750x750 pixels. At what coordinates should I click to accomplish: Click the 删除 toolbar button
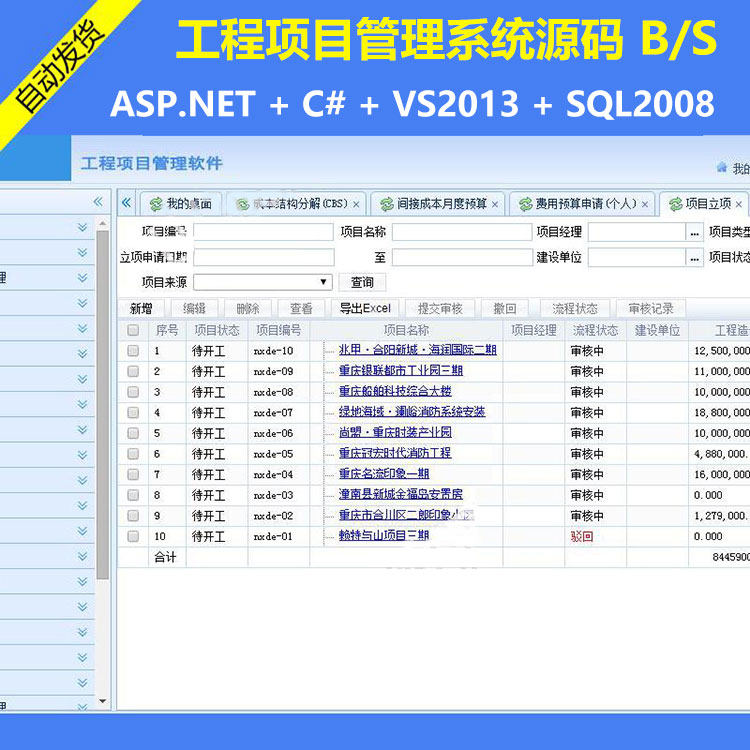point(248,309)
